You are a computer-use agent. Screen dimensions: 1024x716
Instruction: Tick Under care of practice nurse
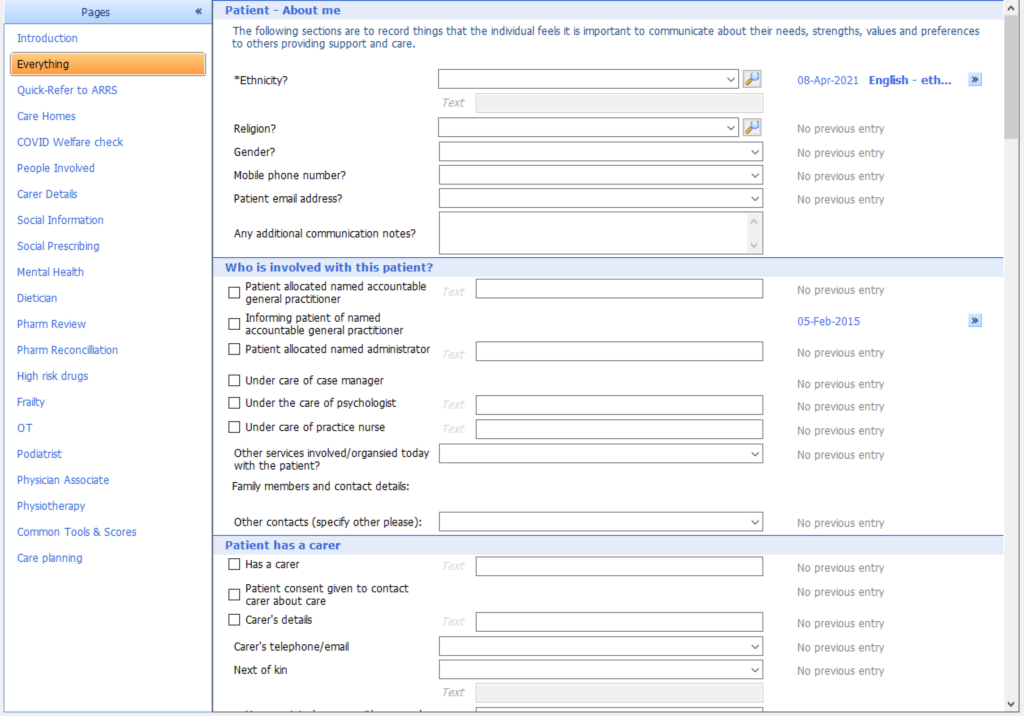(x=234, y=427)
